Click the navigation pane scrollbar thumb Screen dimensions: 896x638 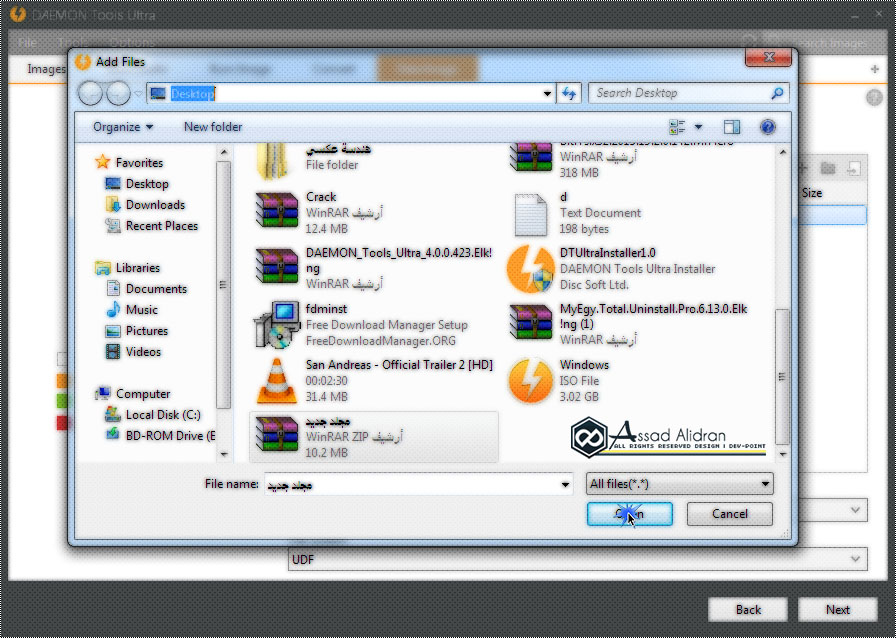pos(223,285)
